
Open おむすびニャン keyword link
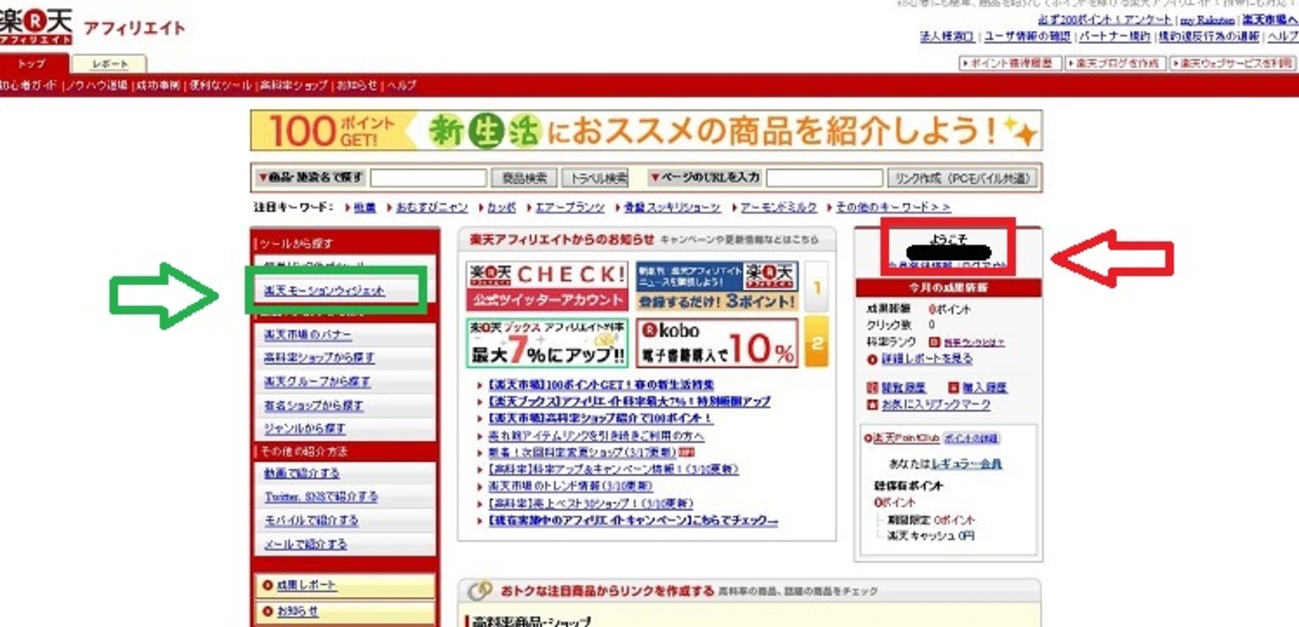[432, 207]
